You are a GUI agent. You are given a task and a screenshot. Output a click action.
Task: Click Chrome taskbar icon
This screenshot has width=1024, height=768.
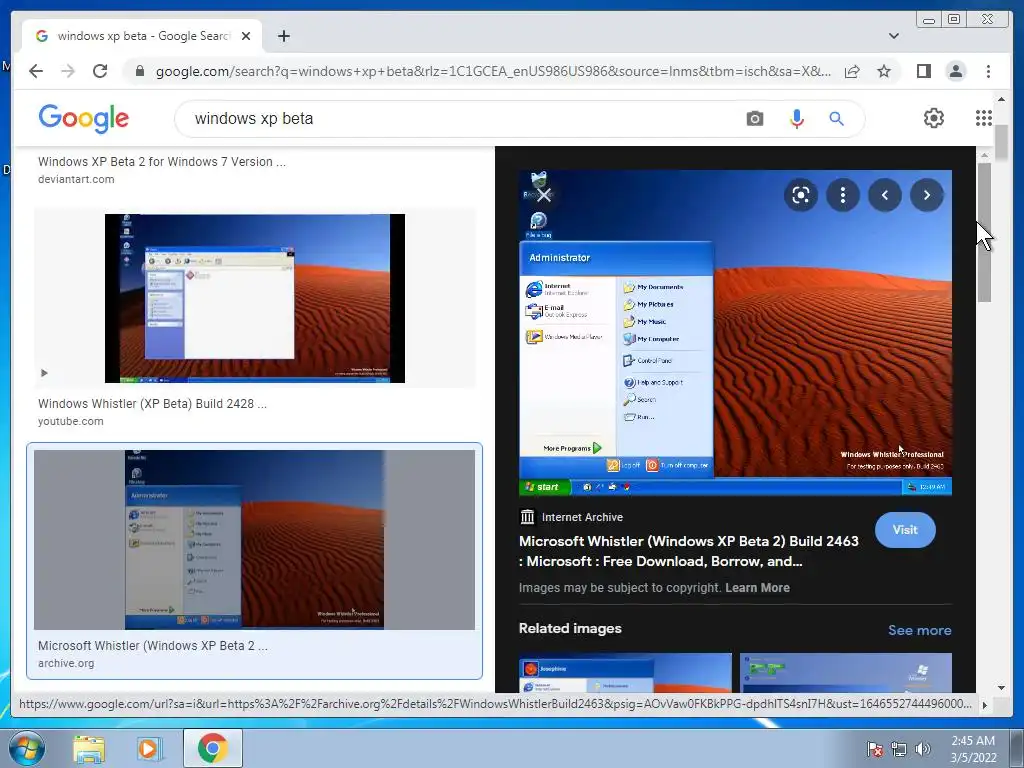pyautogui.click(x=212, y=748)
